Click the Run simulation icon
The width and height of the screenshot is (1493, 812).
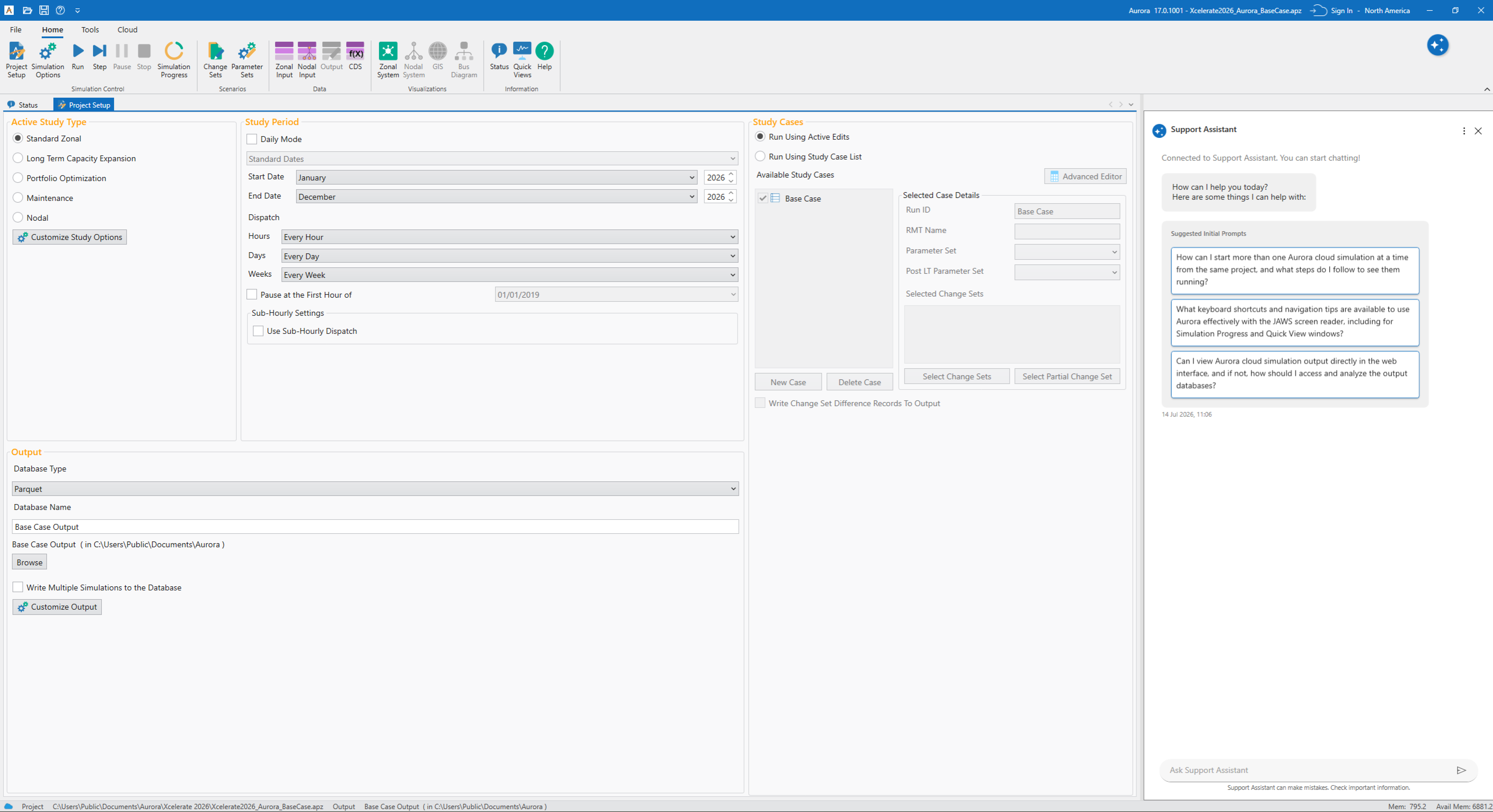[78, 56]
